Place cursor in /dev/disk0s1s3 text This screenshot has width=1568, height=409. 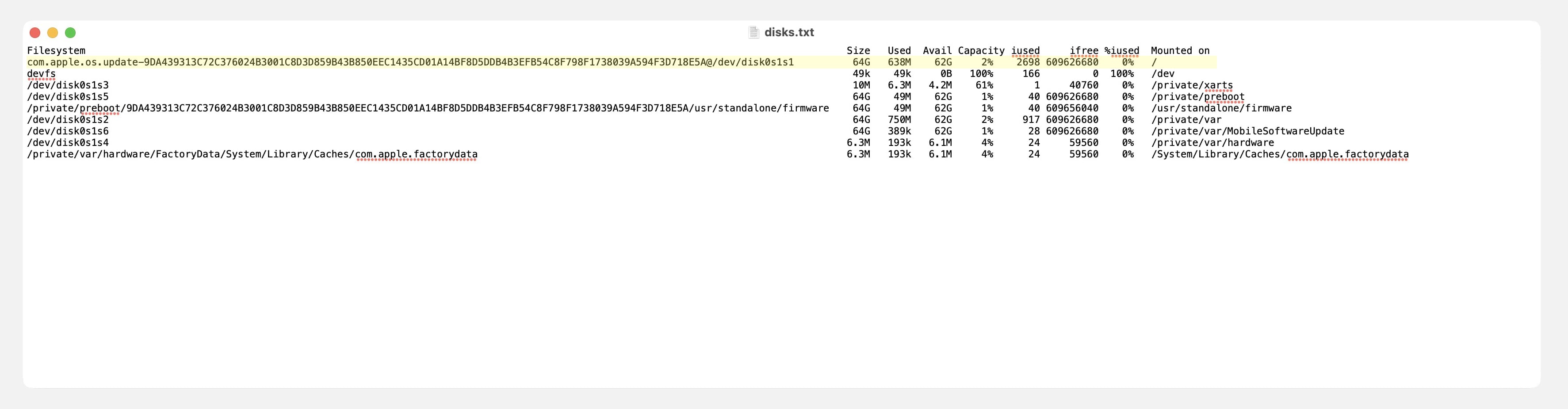tap(68, 85)
